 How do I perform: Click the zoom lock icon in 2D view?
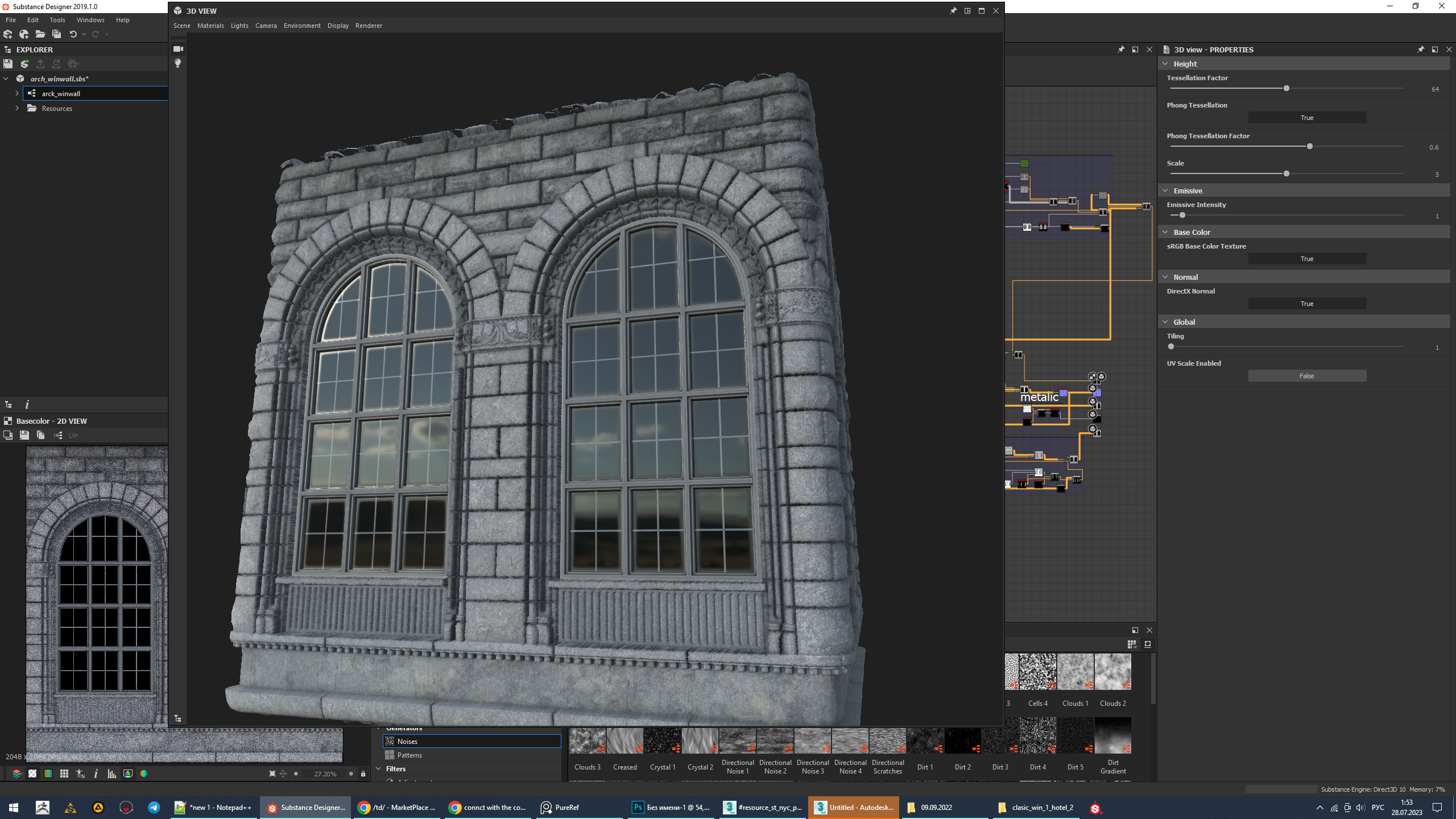363,773
